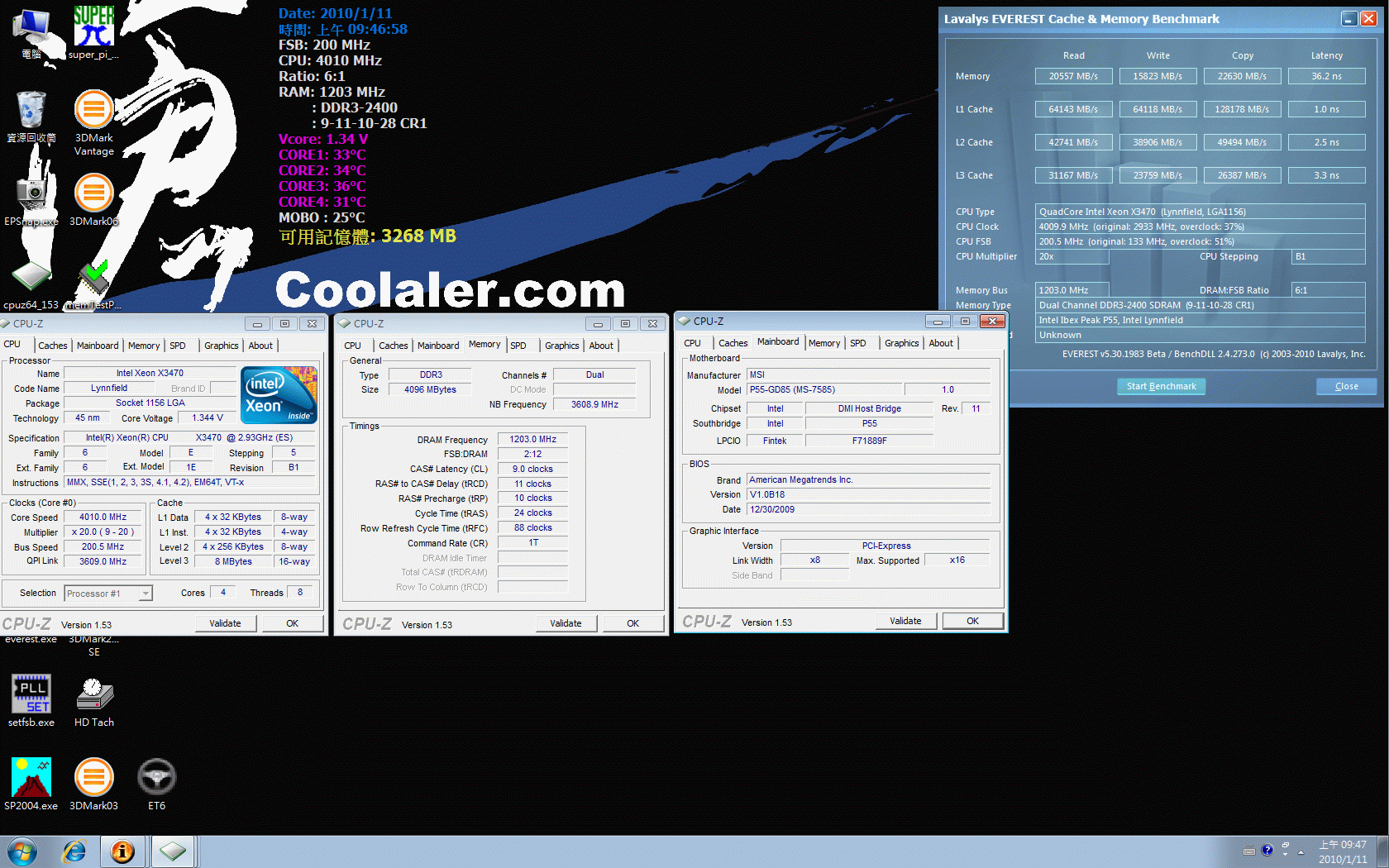1389x868 pixels.
Task: Open Memory tab in right CPU-Z window
Action: (x=824, y=343)
